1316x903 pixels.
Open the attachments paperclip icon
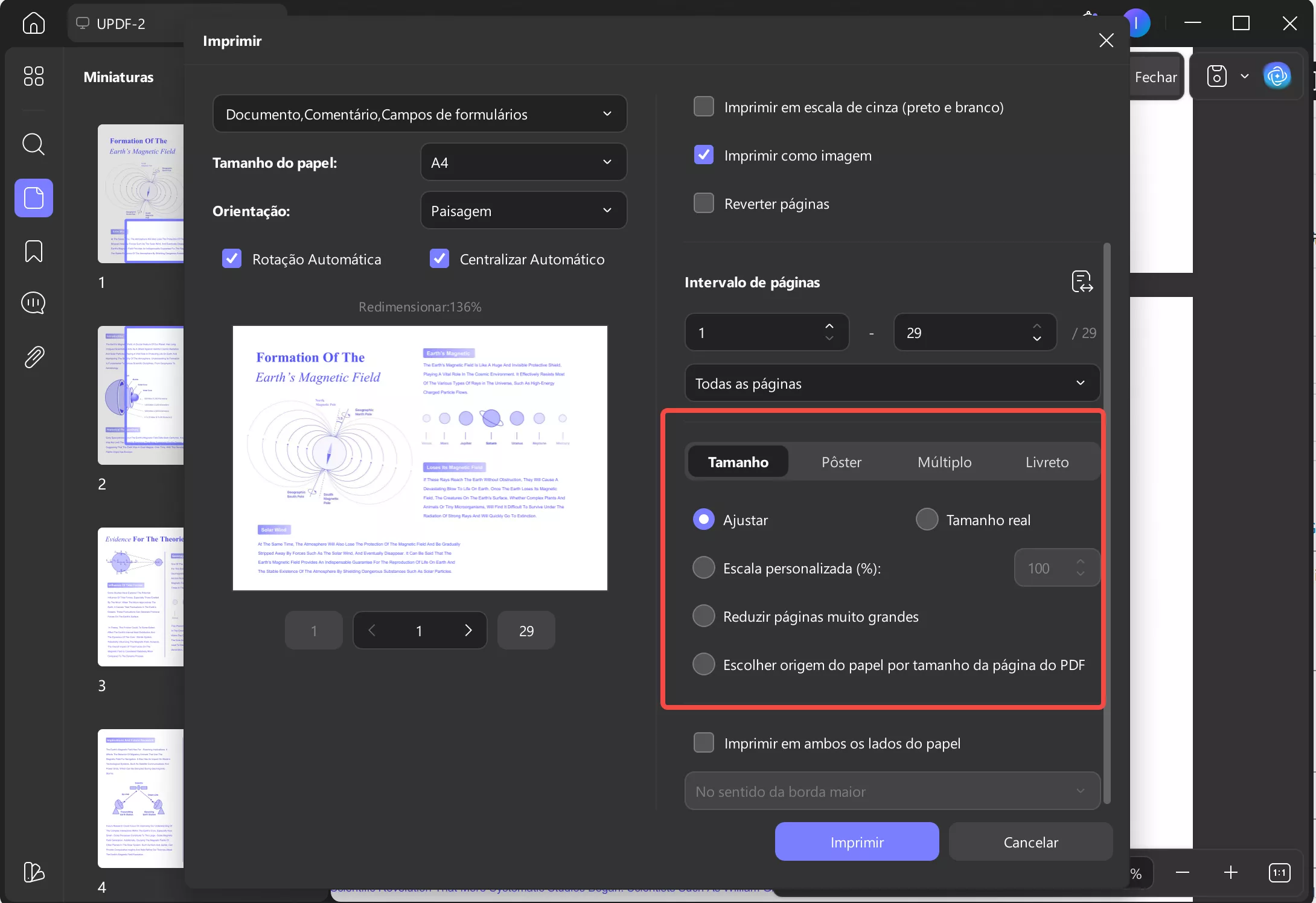33,357
